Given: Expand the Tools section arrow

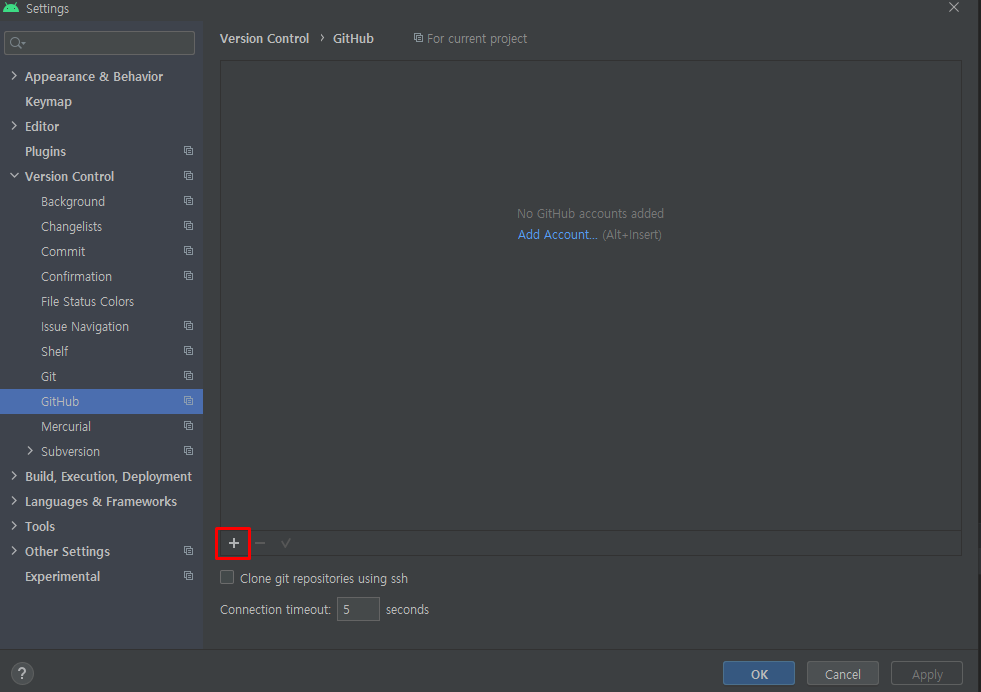Looking at the screenshot, I should click(x=14, y=526).
